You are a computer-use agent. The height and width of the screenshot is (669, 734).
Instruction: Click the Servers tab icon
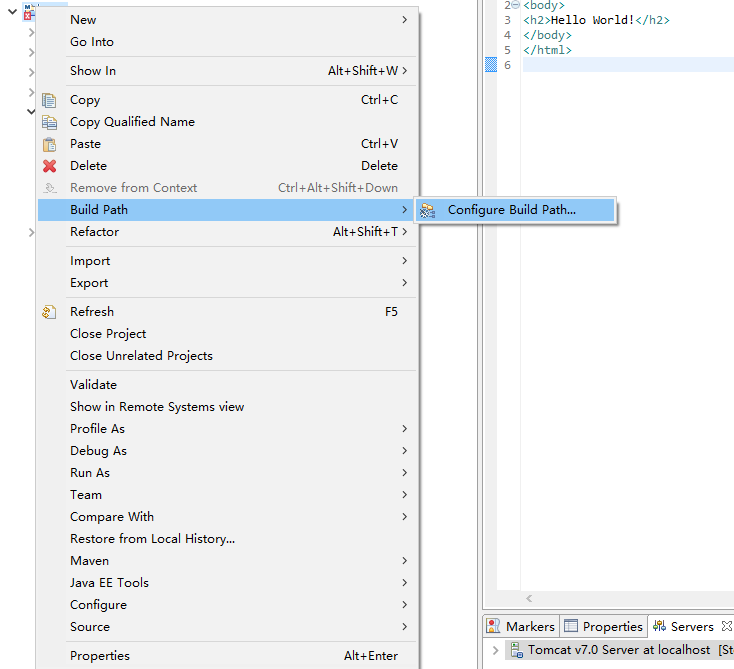point(659,625)
